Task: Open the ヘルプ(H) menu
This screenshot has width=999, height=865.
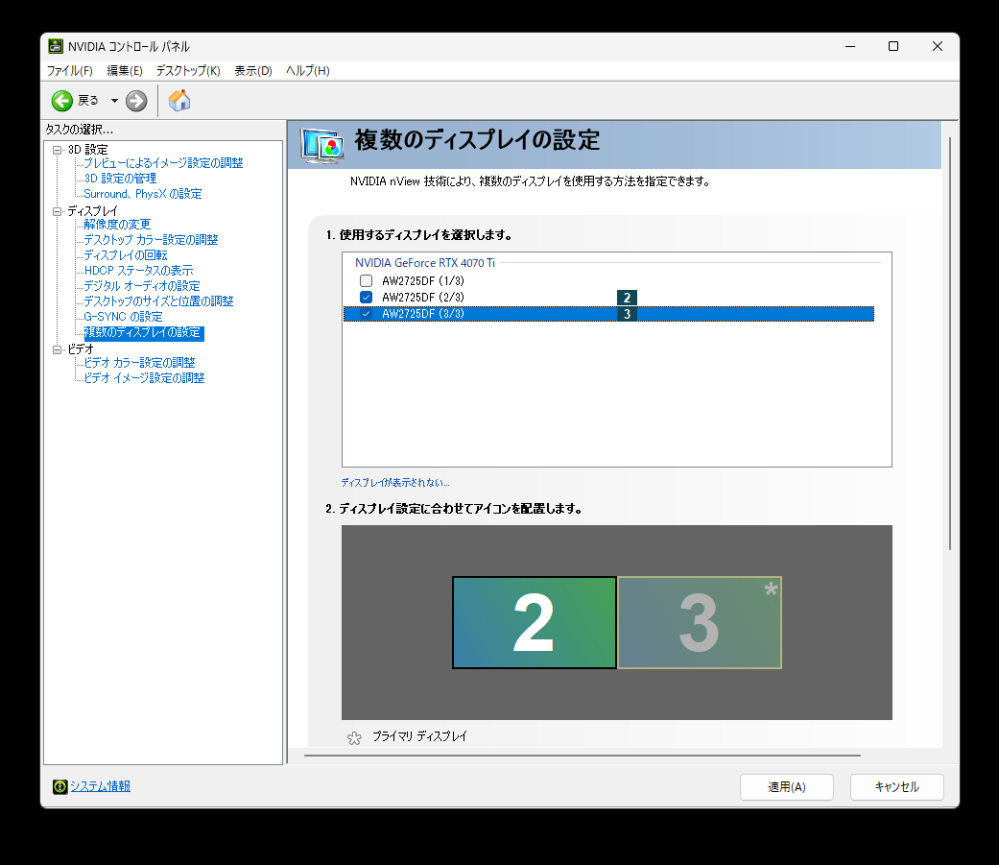Action: pyautogui.click(x=308, y=71)
